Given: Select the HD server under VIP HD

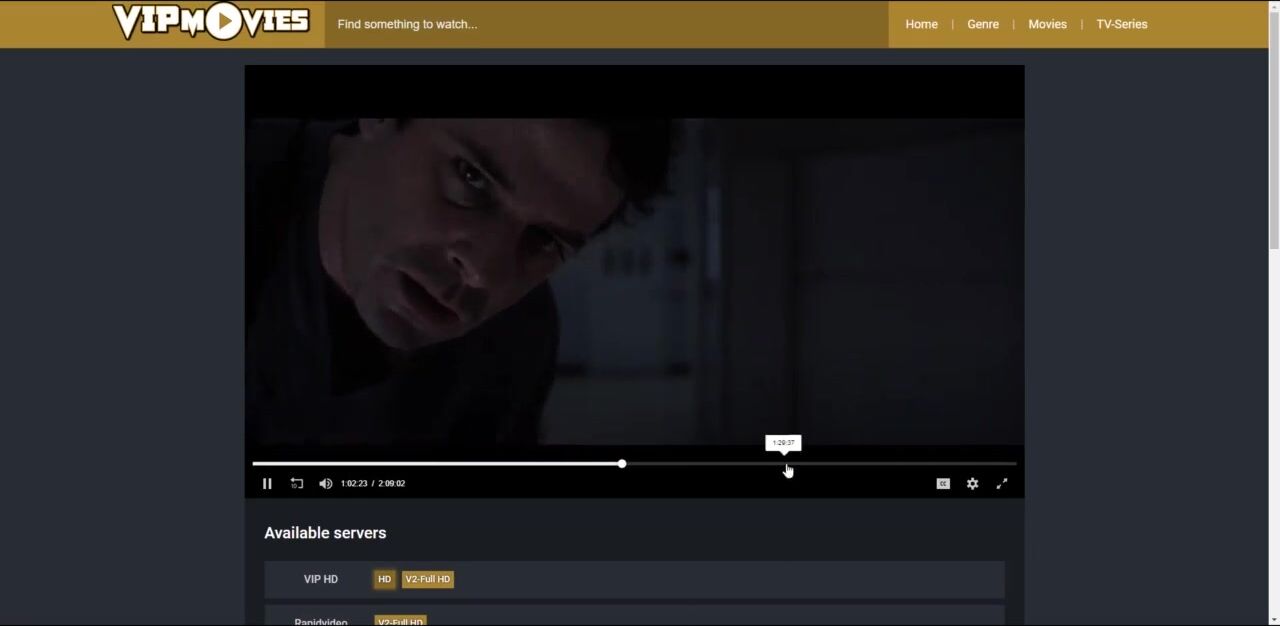Looking at the screenshot, I should point(384,579).
